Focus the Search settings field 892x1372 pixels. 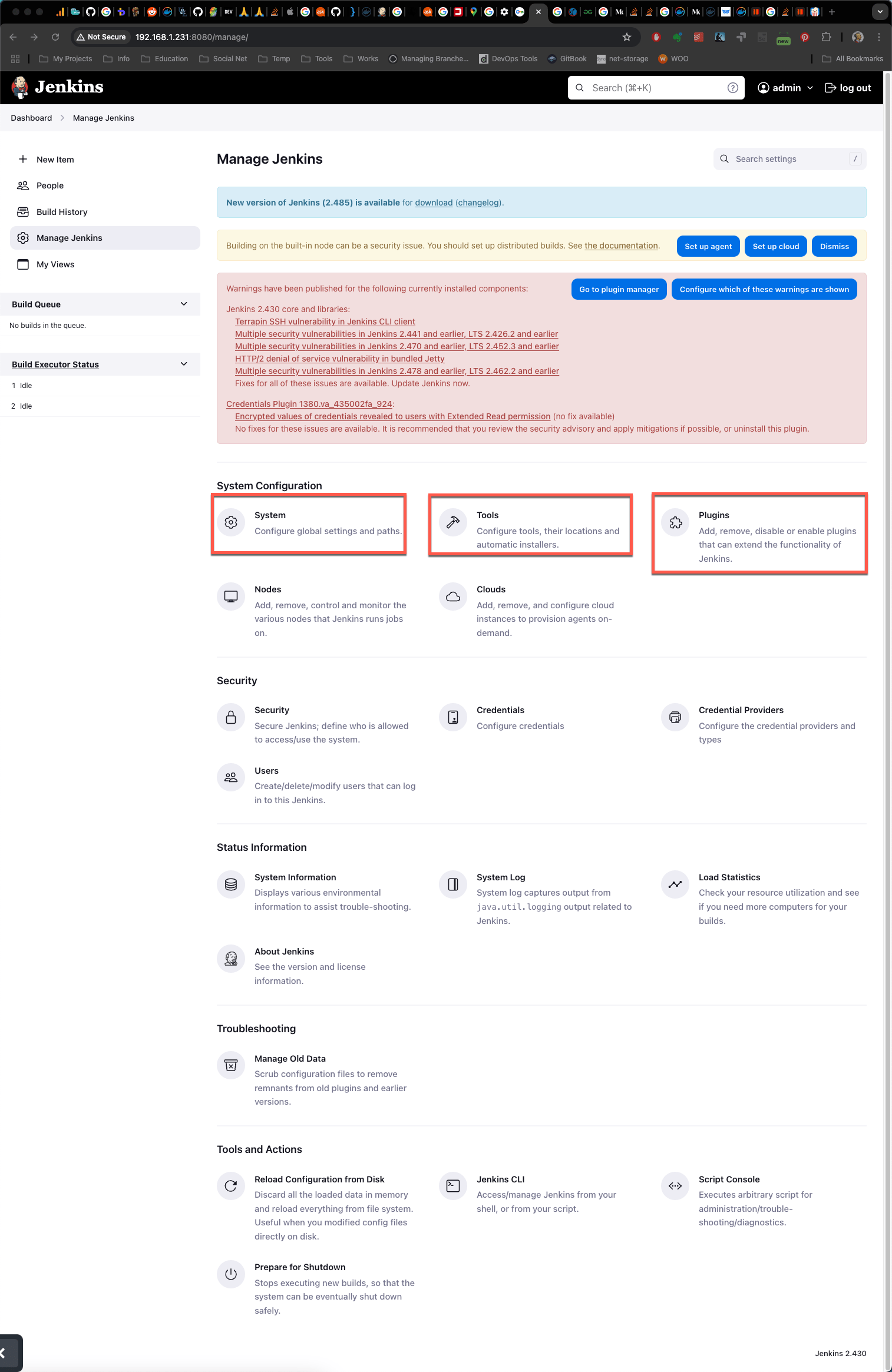(x=789, y=159)
